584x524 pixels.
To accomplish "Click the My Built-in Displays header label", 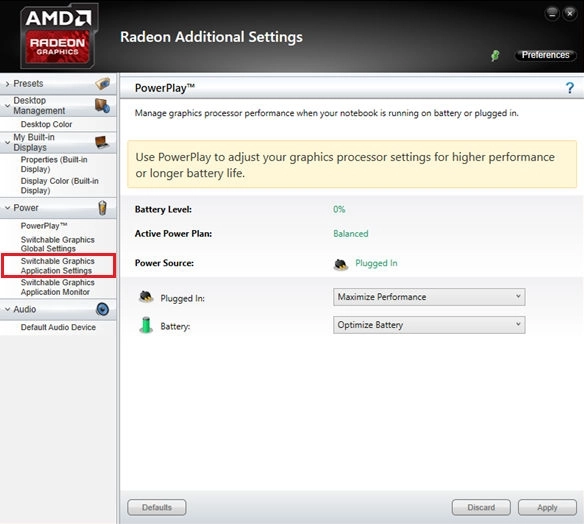I will [34, 142].
